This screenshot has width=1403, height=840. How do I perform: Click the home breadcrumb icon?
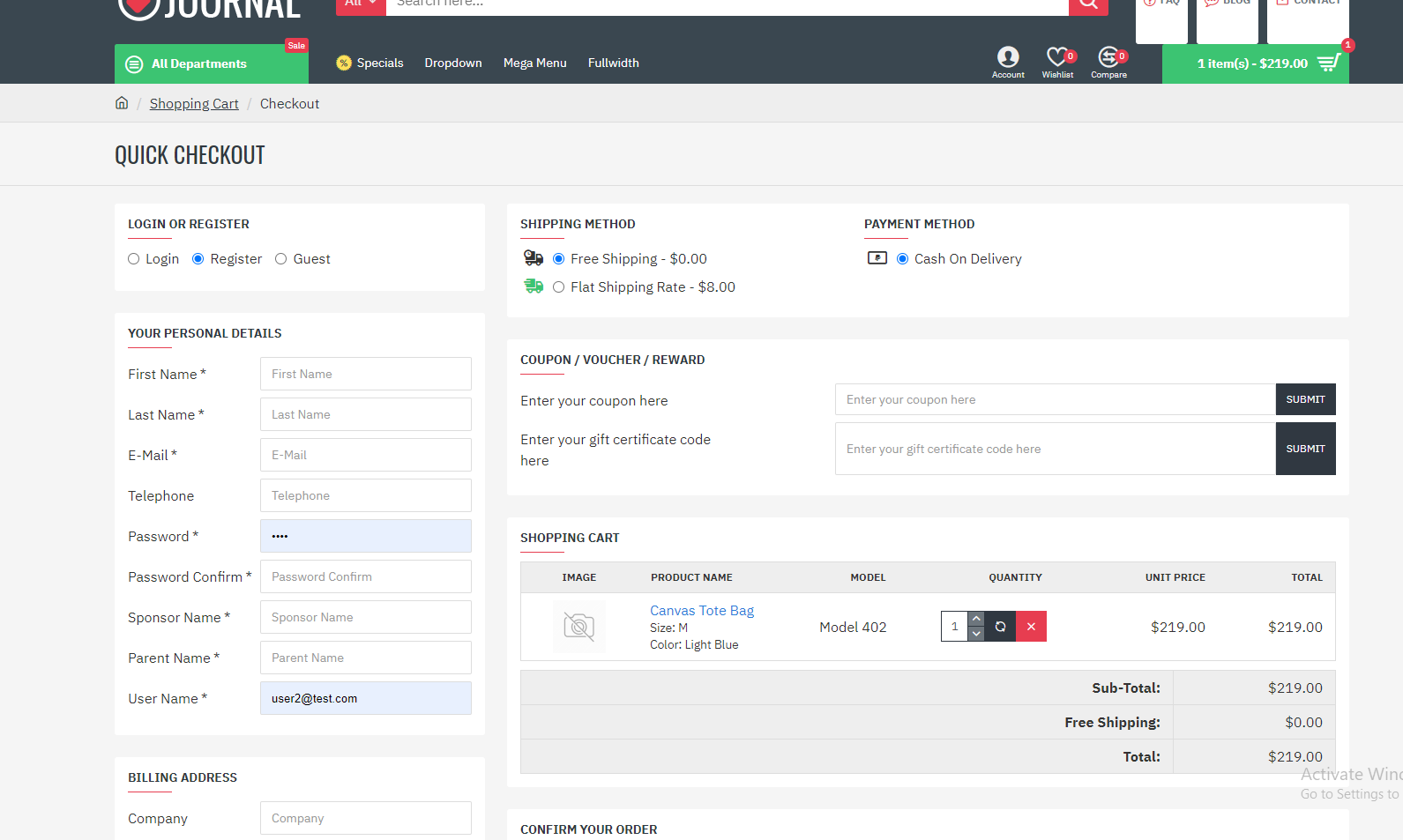tap(122, 103)
